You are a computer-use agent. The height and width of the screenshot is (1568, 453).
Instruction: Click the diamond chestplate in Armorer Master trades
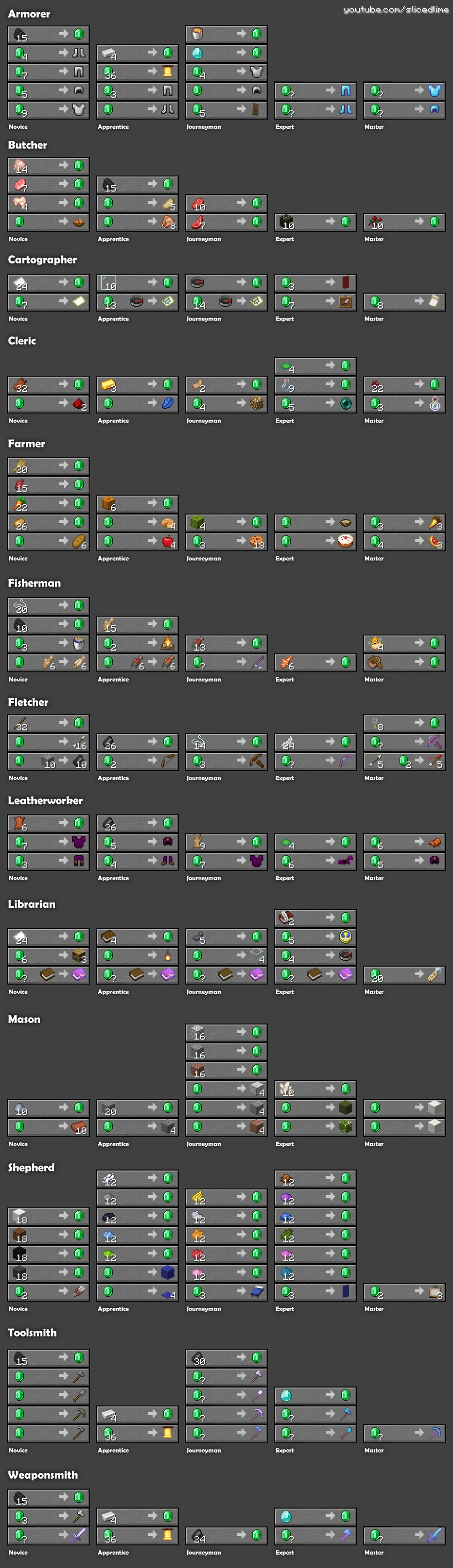click(434, 90)
